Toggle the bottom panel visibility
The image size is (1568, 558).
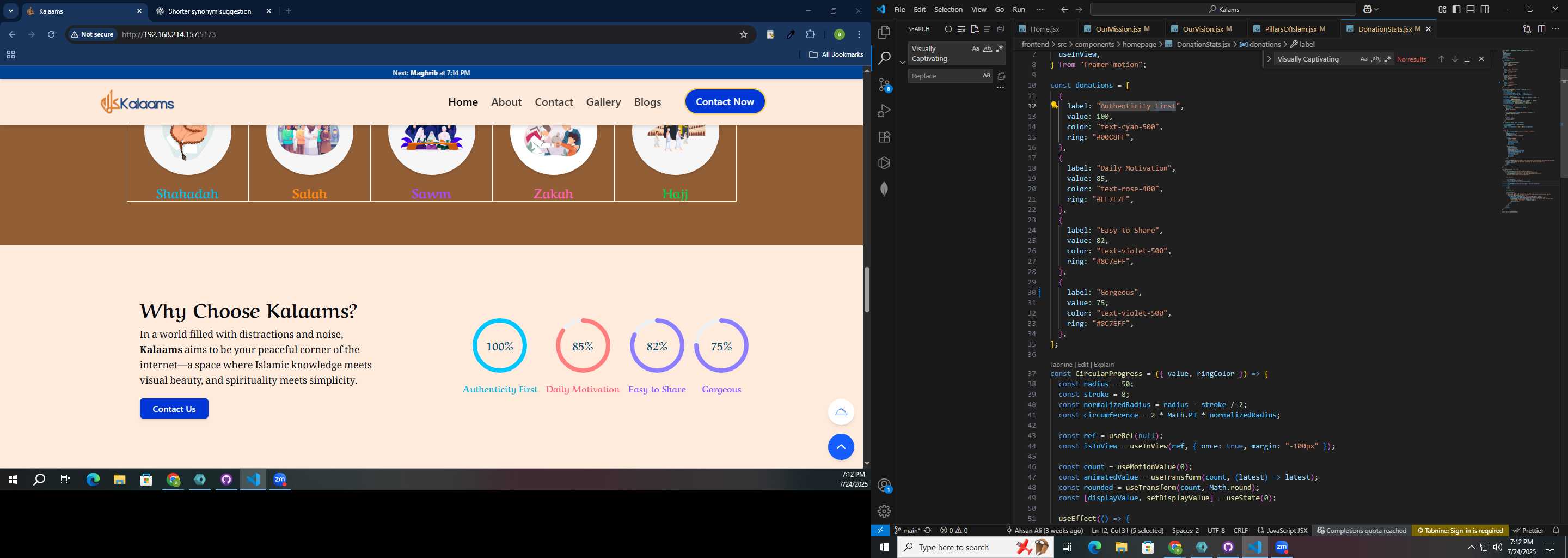pyautogui.click(x=1470, y=10)
